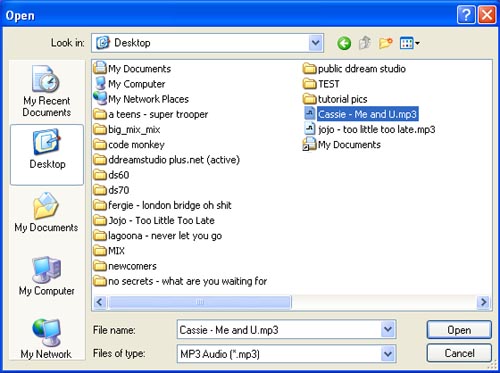This screenshot has height=373, width=500.
Task: Select 'fergie - london bridge oh shit' folder
Action: click(163, 205)
